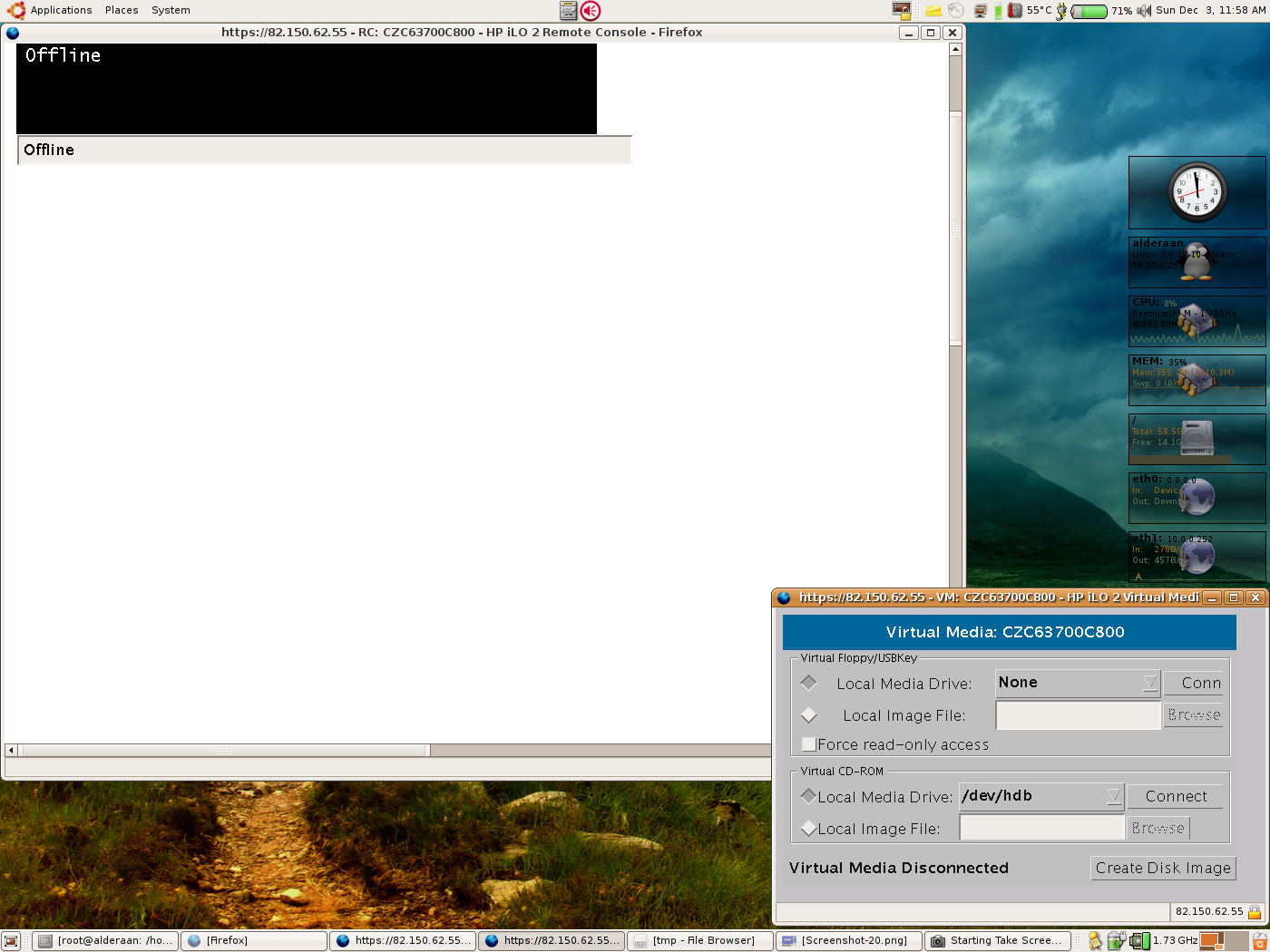This screenshot has width=1270, height=952.
Task: Open the calculator-style panel launcher icon
Action: click(x=569, y=11)
